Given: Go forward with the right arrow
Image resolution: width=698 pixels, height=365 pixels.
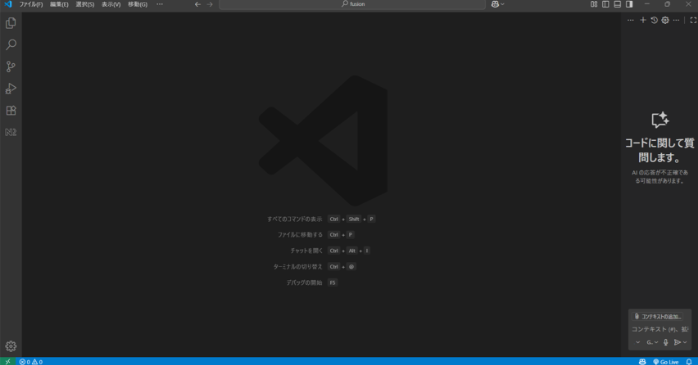Looking at the screenshot, I should (210, 4).
